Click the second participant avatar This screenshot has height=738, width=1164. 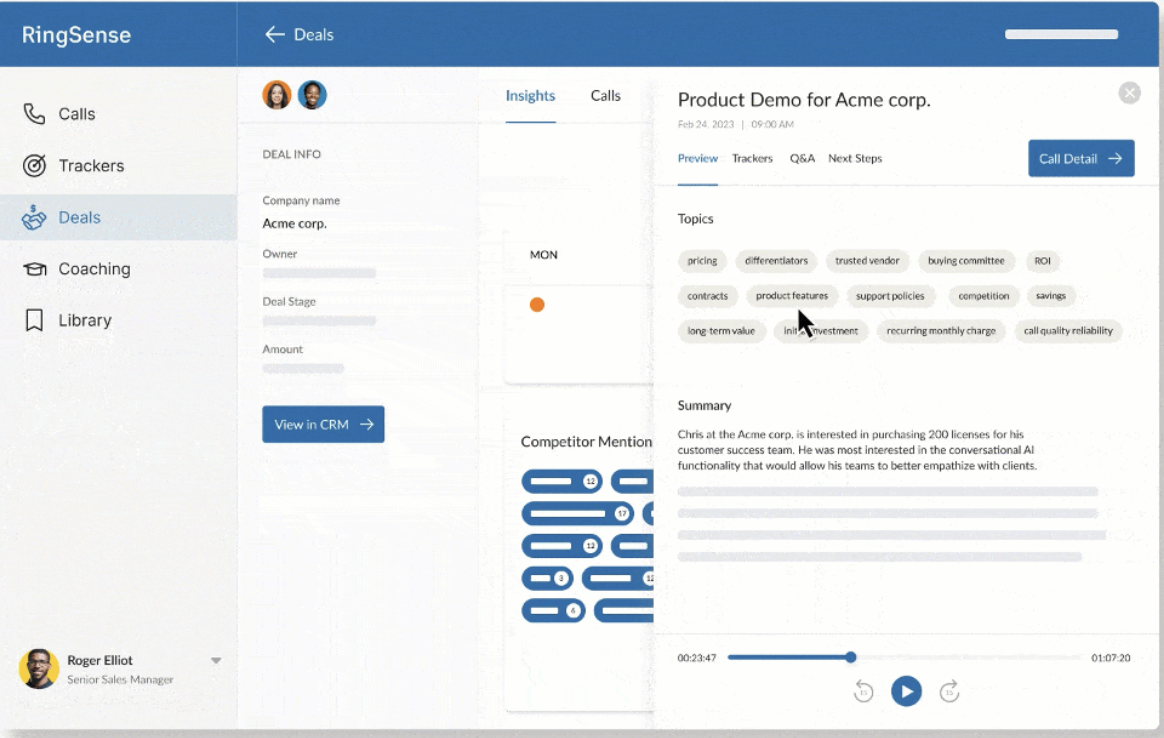[x=313, y=95]
